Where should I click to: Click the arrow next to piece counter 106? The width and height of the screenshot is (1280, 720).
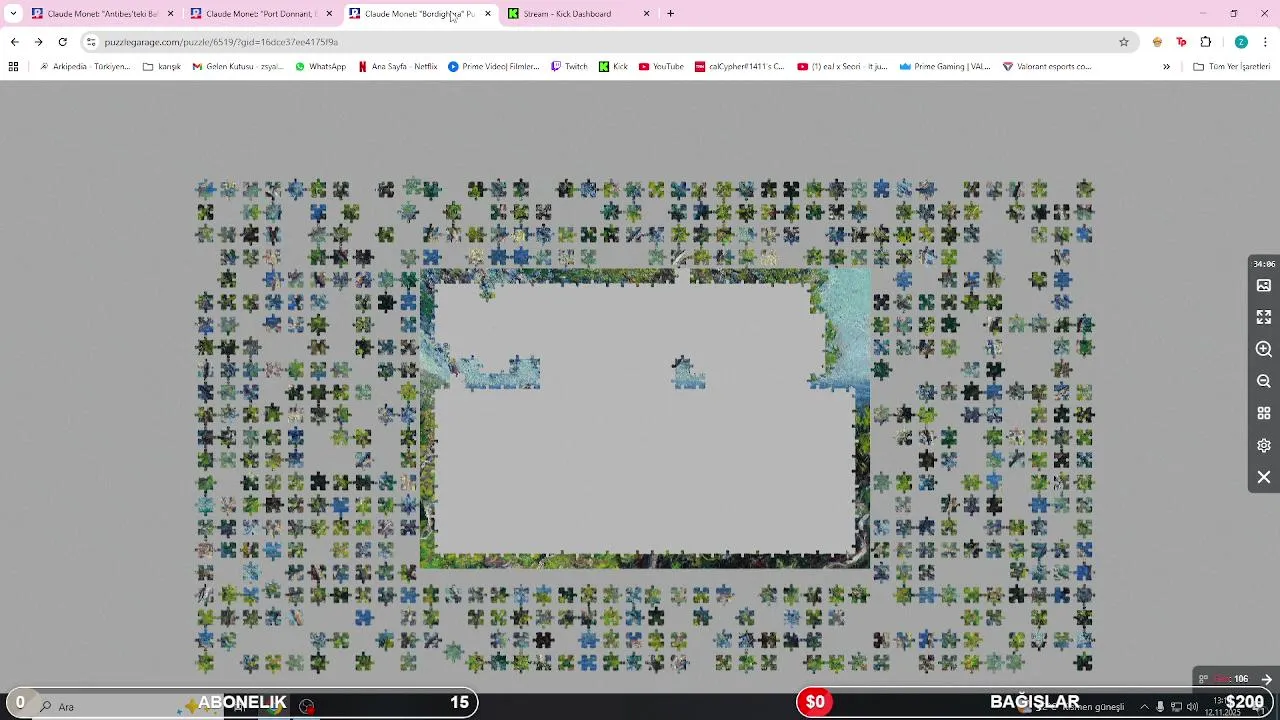click(x=1266, y=679)
